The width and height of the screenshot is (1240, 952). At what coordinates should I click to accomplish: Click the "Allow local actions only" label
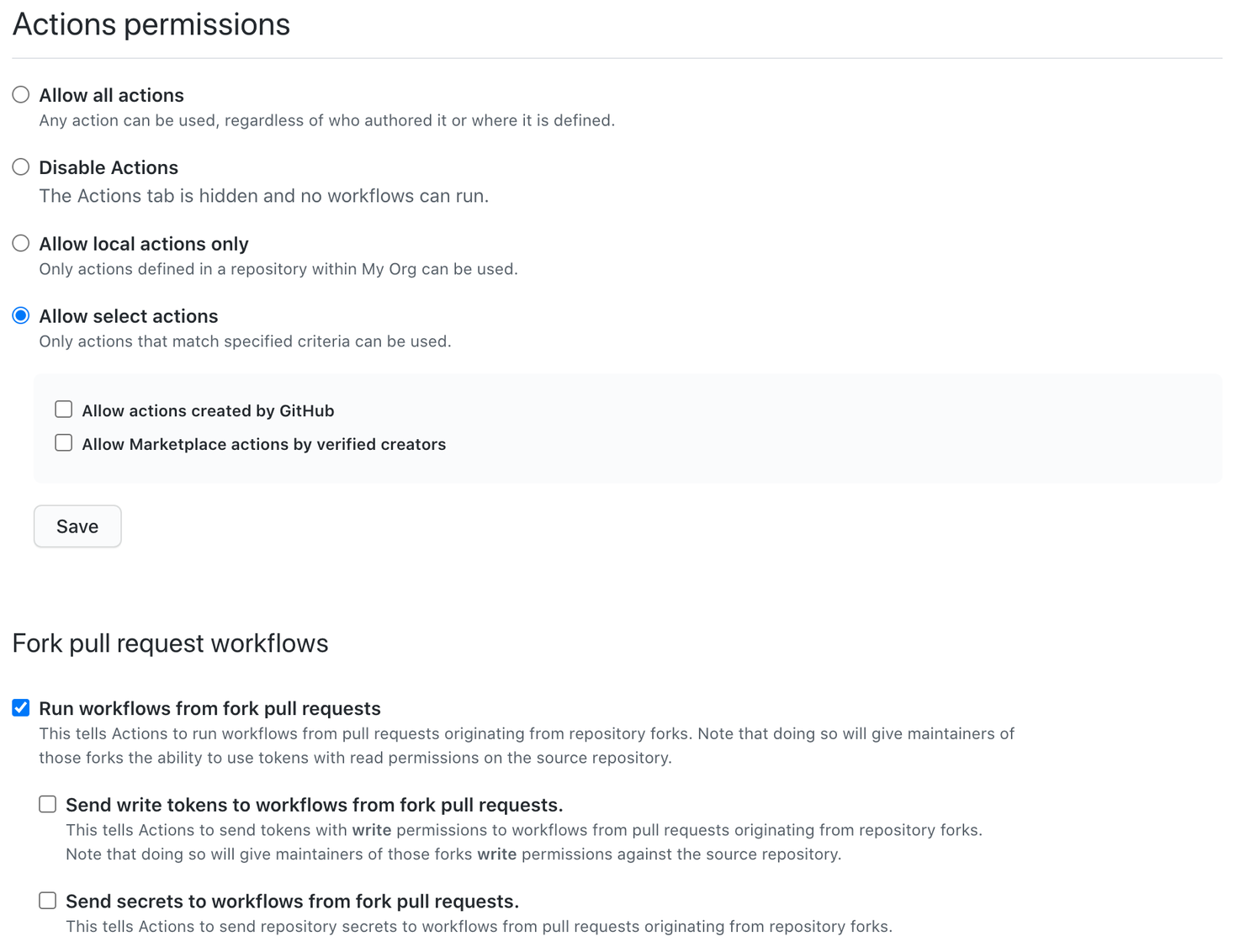click(x=143, y=243)
